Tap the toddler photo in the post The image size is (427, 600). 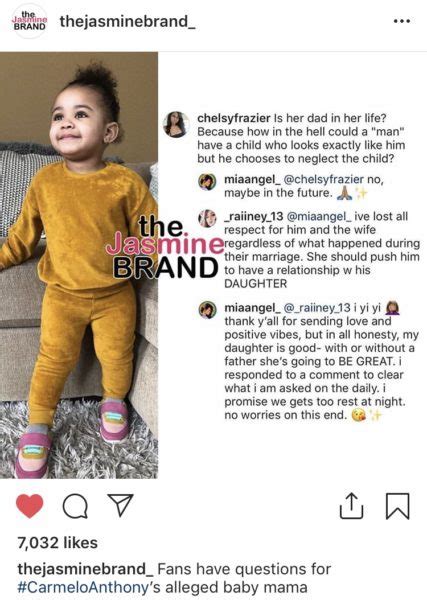(x=79, y=265)
